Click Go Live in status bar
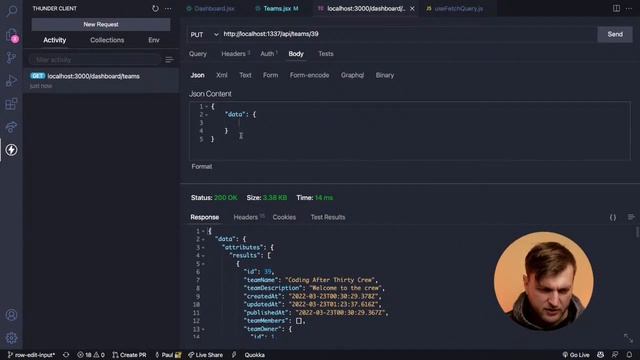The height and width of the screenshot is (360, 640). click(x=576, y=355)
